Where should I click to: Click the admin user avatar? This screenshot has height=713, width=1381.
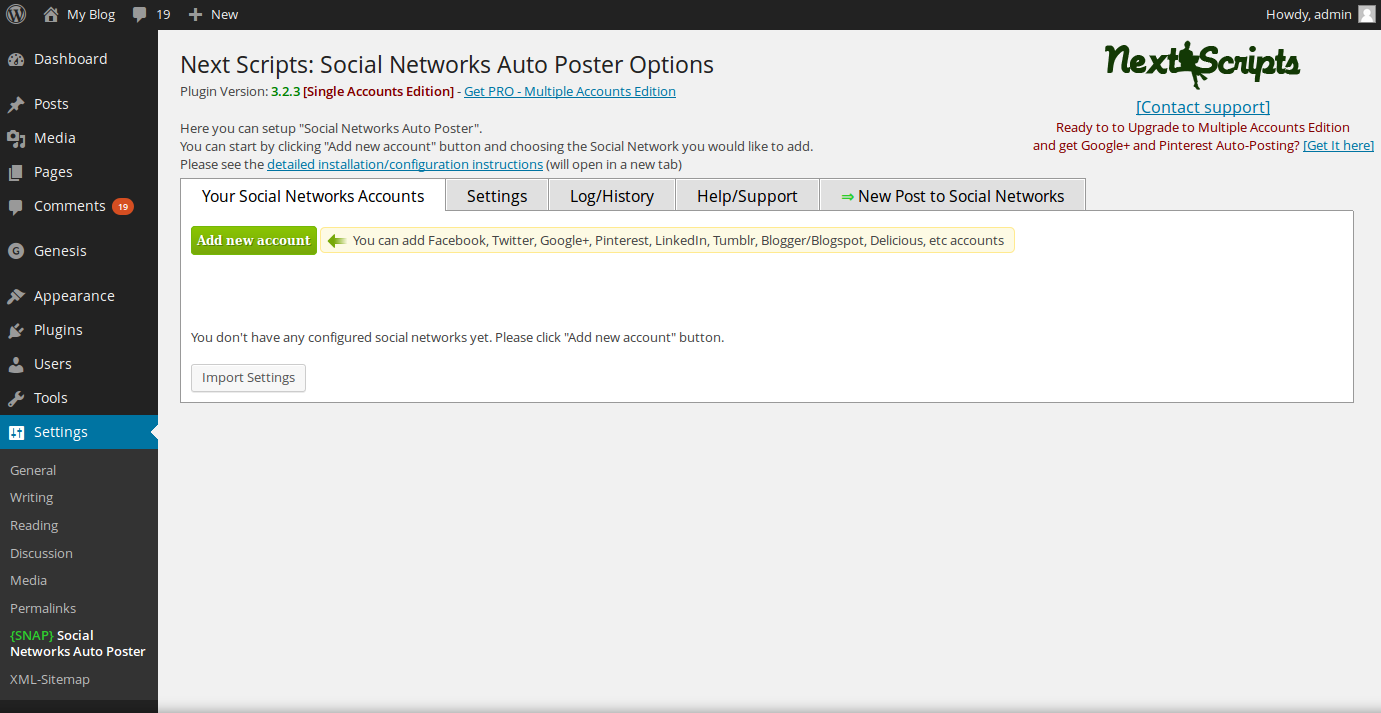1366,15
